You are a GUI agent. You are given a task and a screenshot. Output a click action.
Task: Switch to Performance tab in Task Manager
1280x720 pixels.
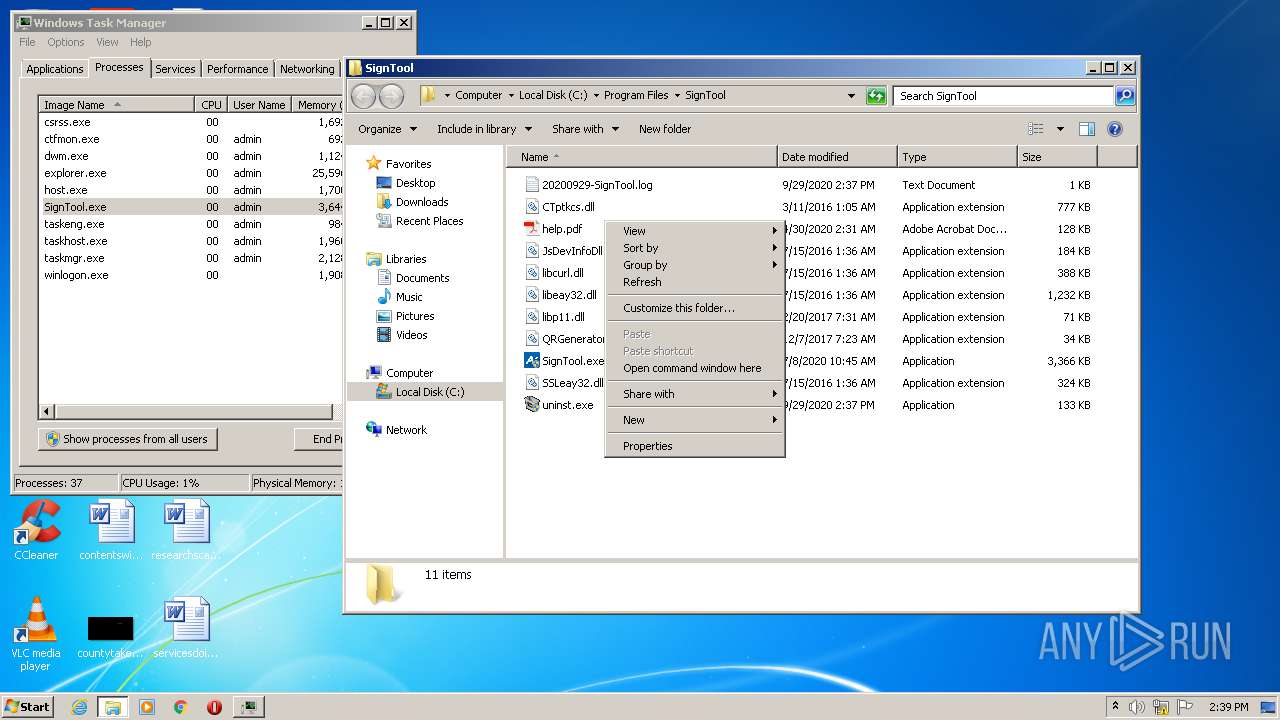pyautogui.click(x=237, y=69)
